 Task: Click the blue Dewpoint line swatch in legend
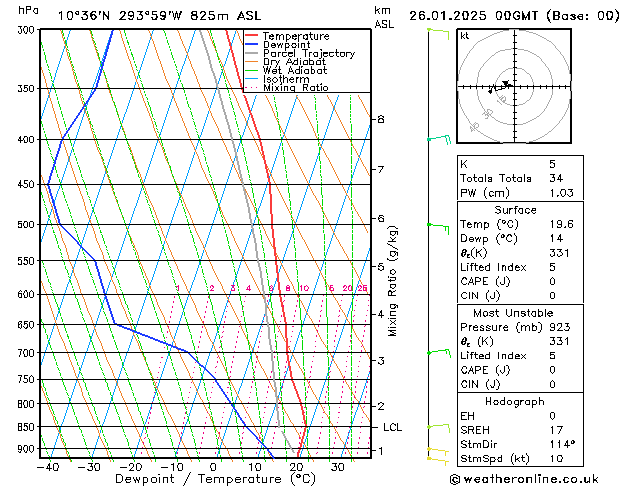252,45
